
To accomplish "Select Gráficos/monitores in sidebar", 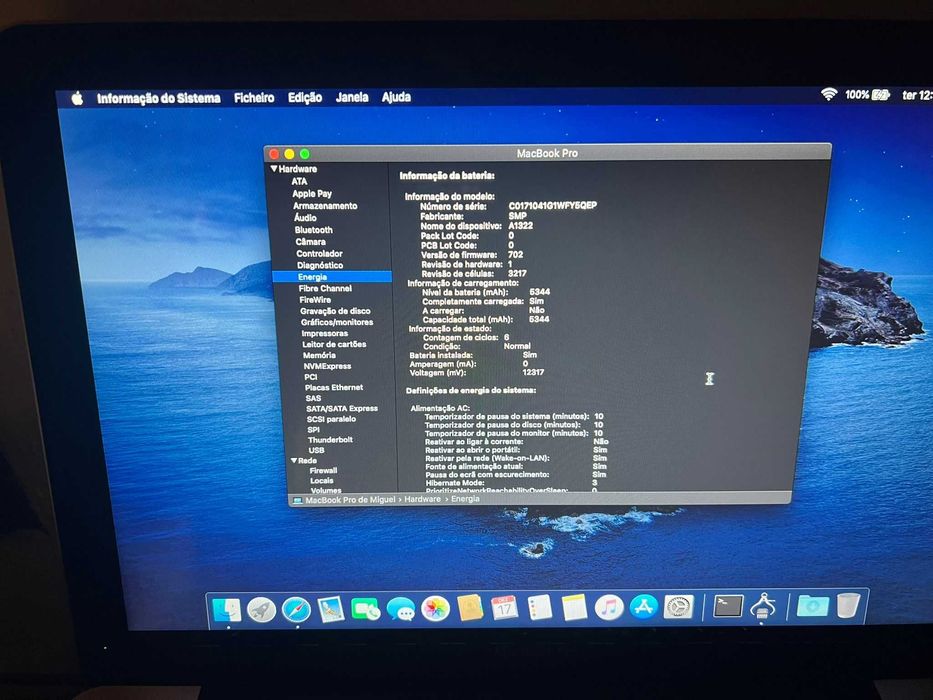I will pyautogui.click(x=337, y=322).
